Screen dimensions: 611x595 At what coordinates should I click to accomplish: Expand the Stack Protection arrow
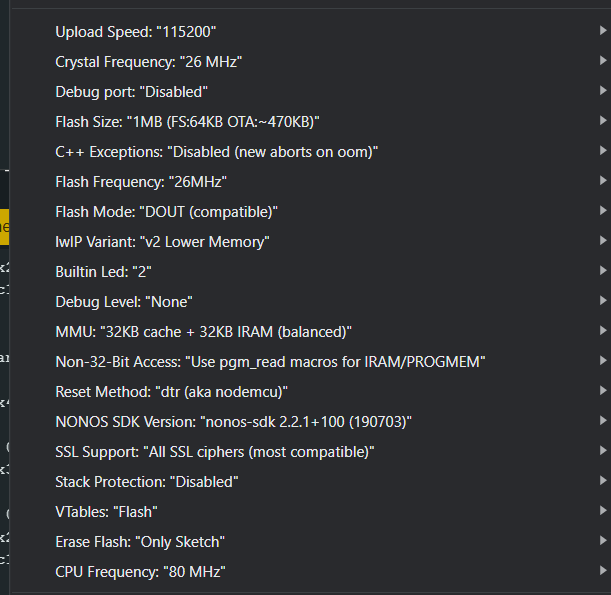coord(603,480)
